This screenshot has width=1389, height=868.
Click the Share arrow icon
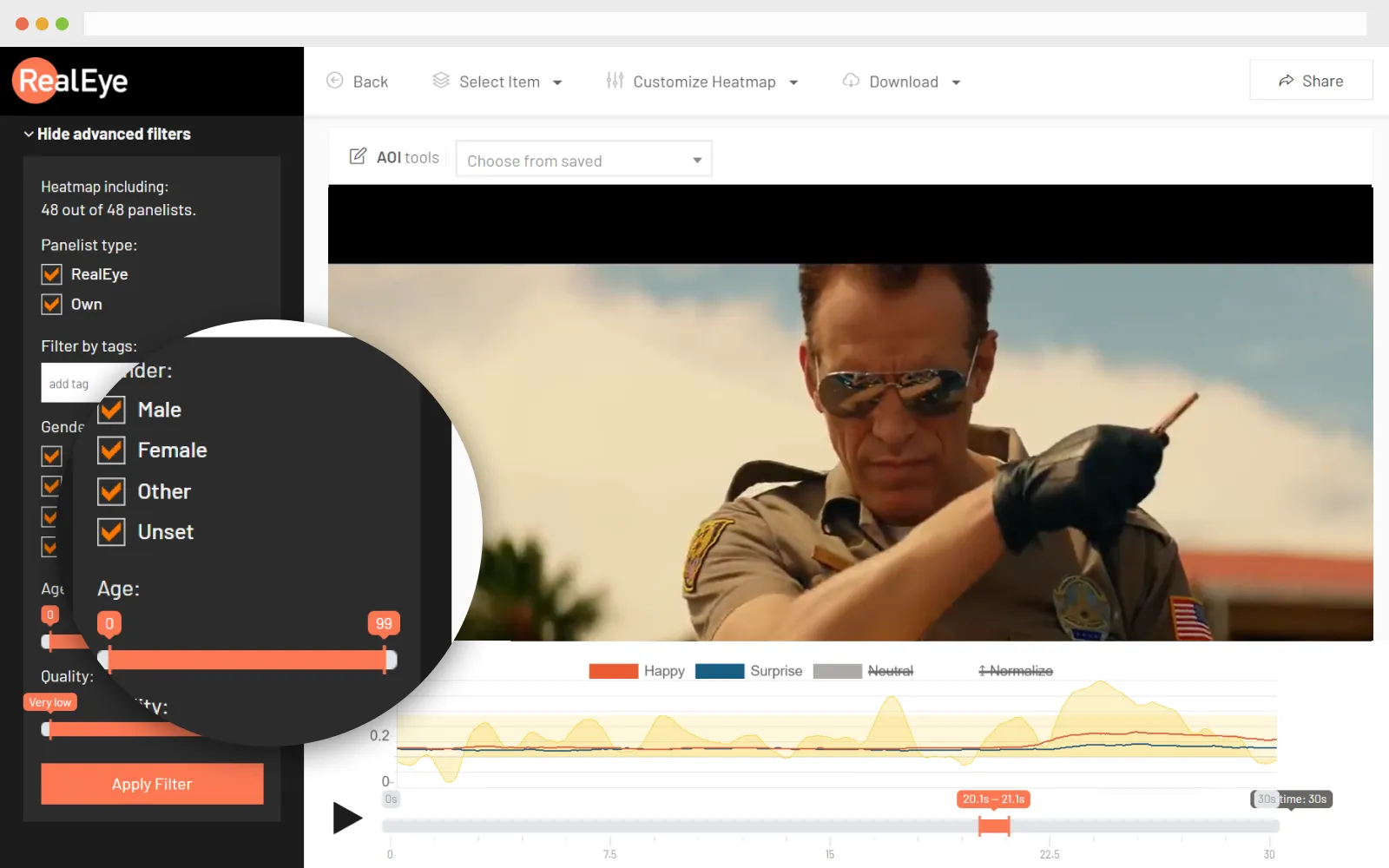click(1286, 81)
